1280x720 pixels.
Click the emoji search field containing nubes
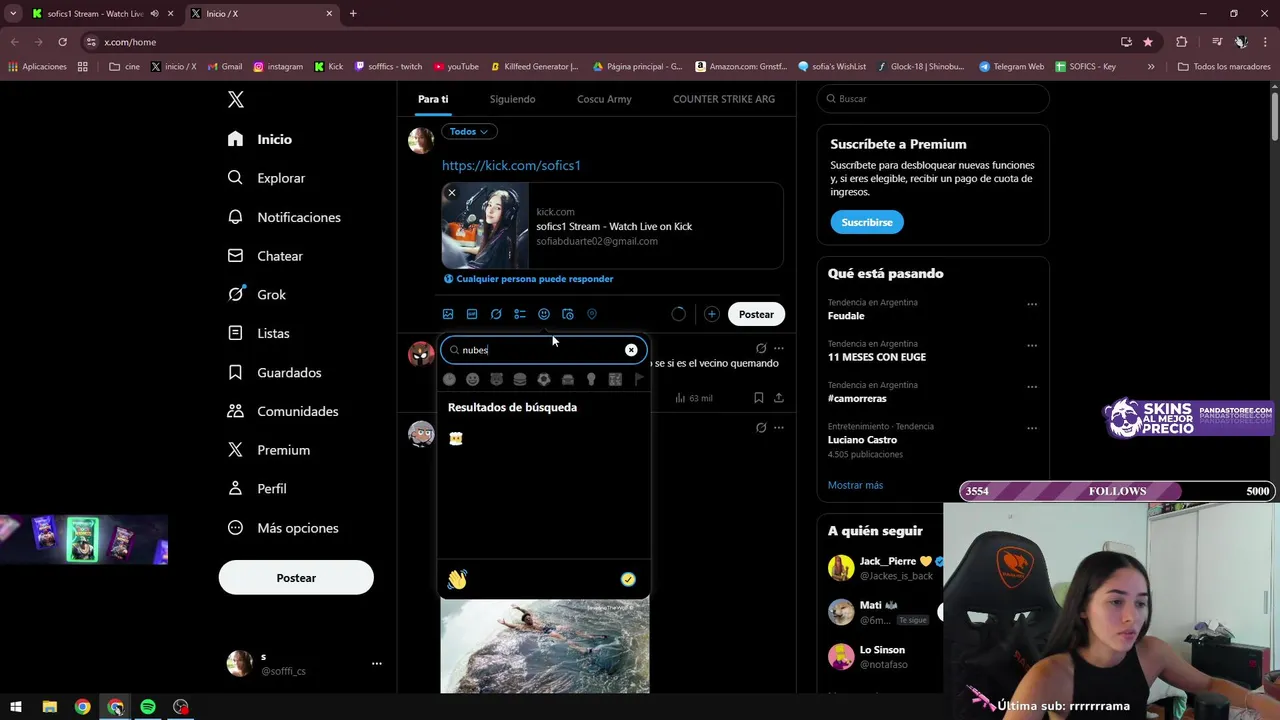coord(544,350)
